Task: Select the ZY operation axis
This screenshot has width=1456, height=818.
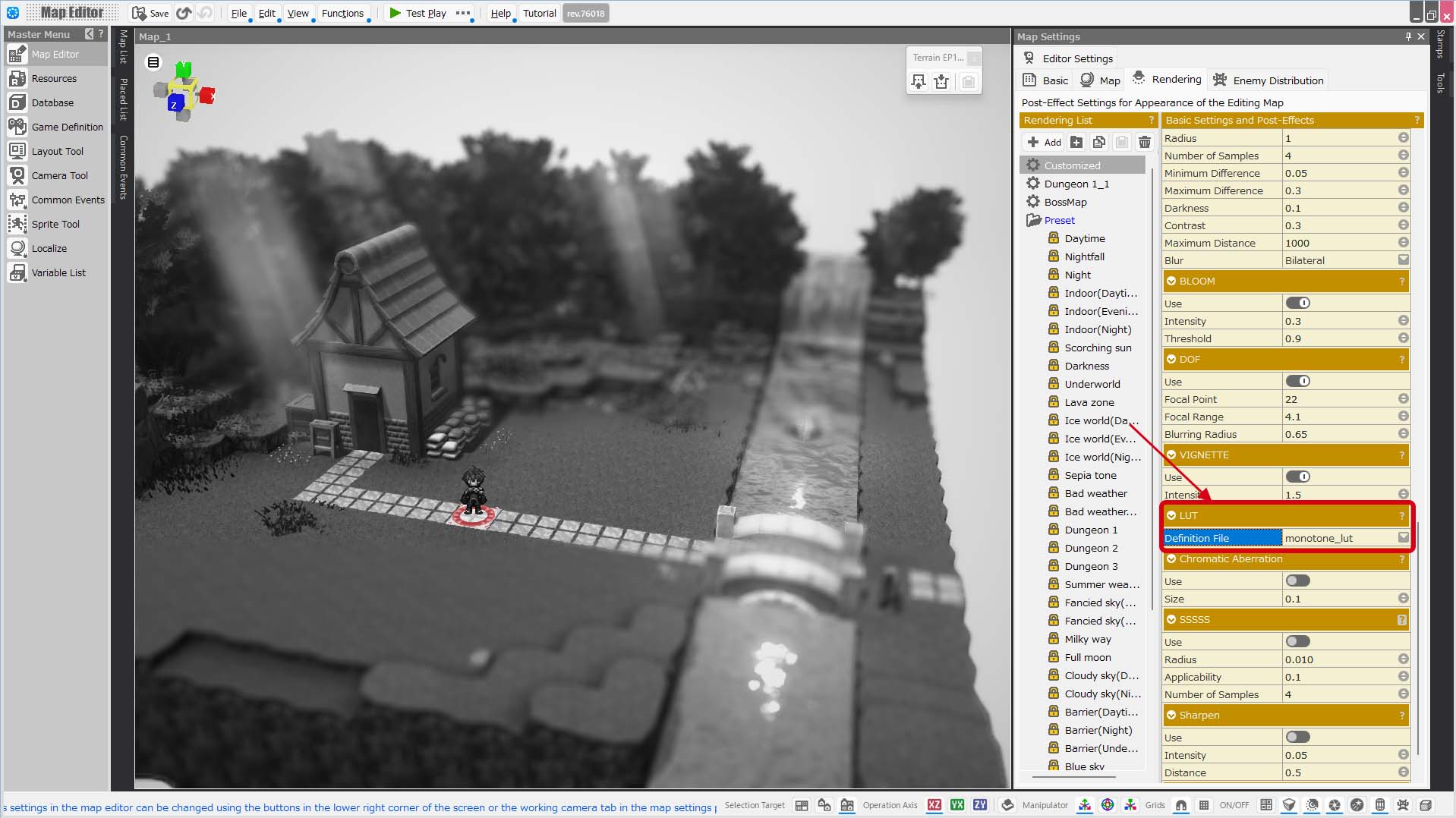Action: [980, 805]
